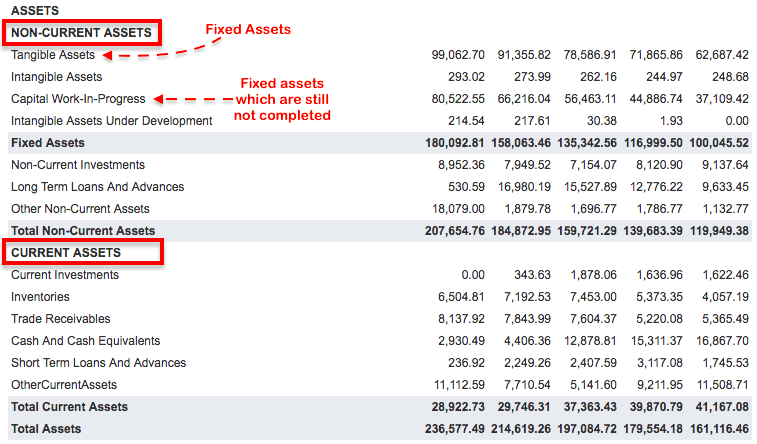Select Long Term Loans And Advances label

coord(98,187)
